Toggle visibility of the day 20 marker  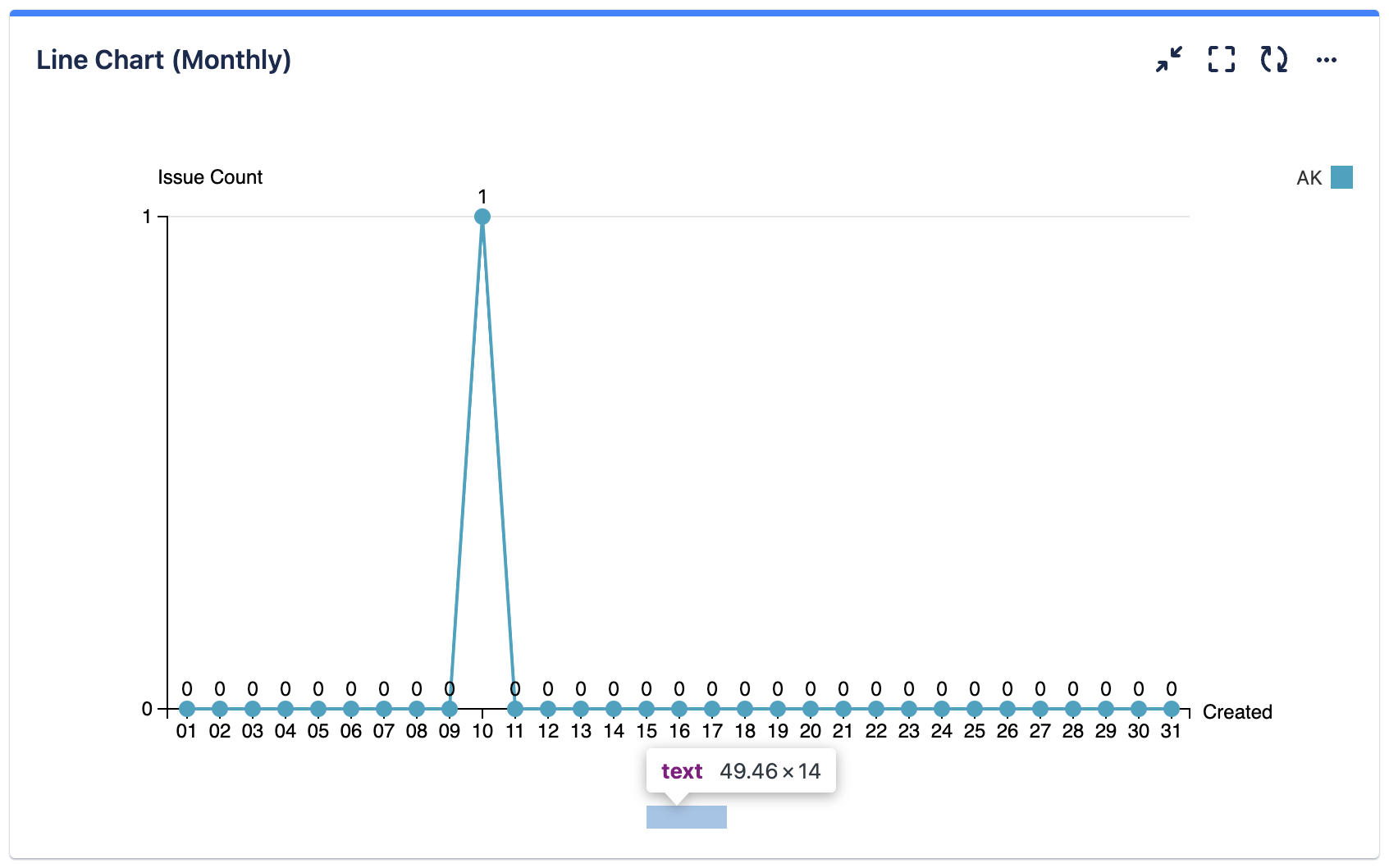811,707
